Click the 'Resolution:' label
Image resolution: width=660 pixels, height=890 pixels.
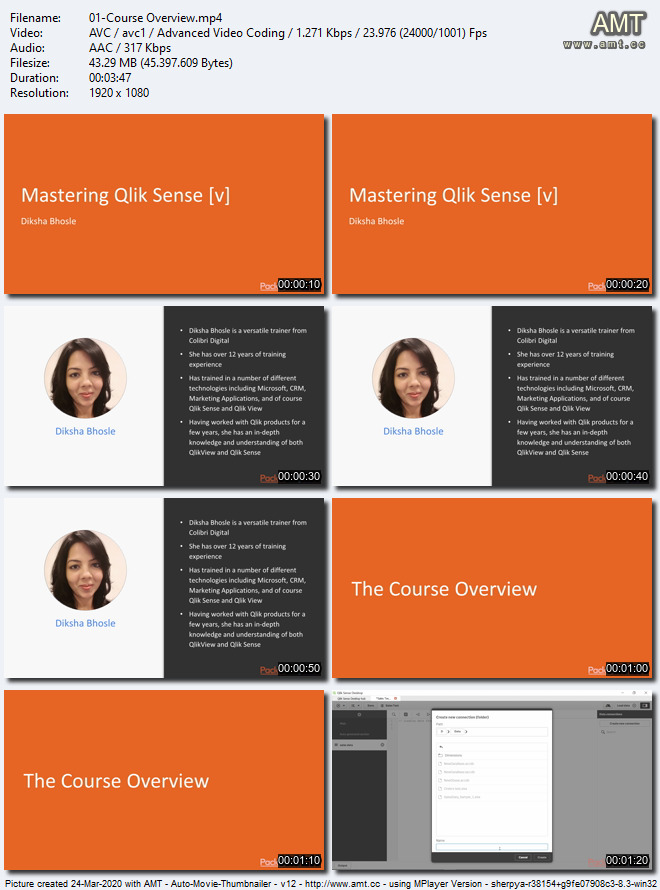(39, 93)
